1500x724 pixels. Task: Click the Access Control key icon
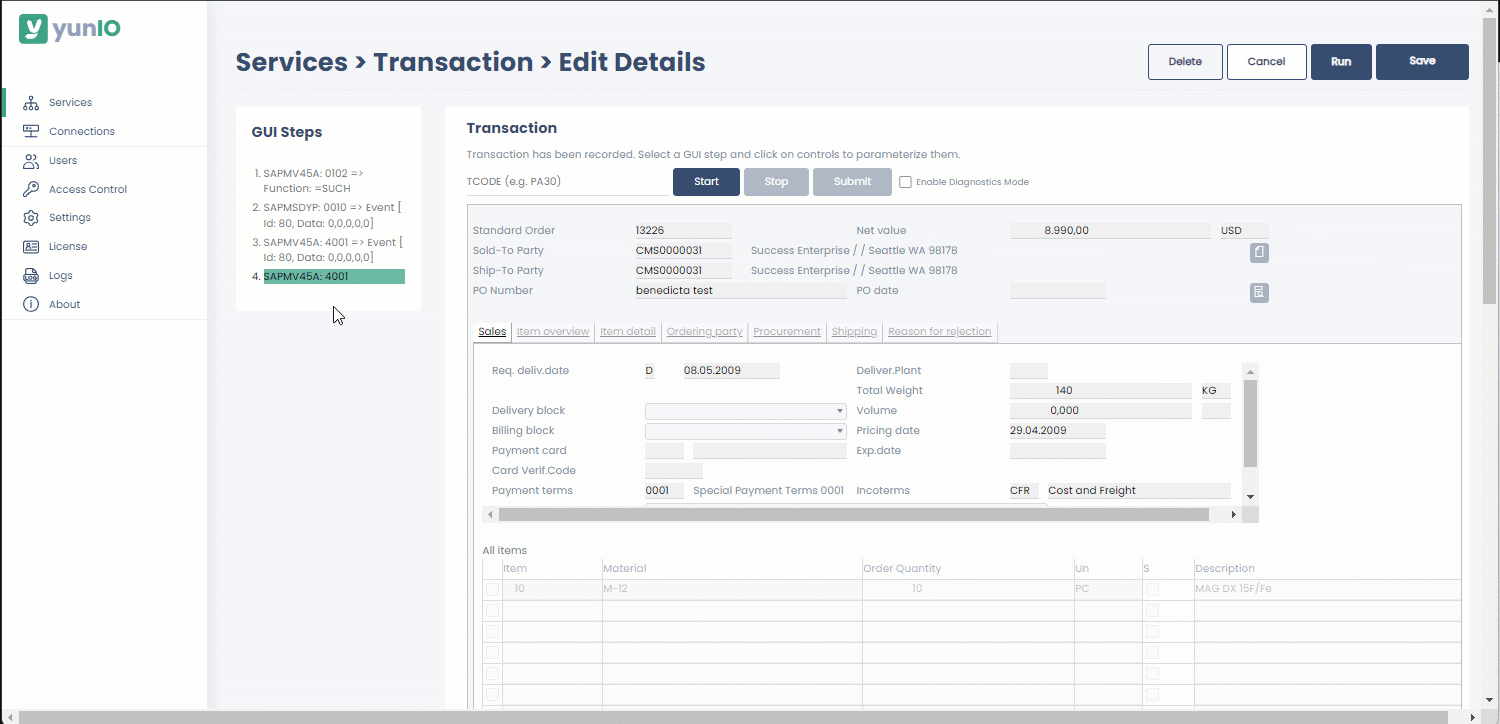31,189
